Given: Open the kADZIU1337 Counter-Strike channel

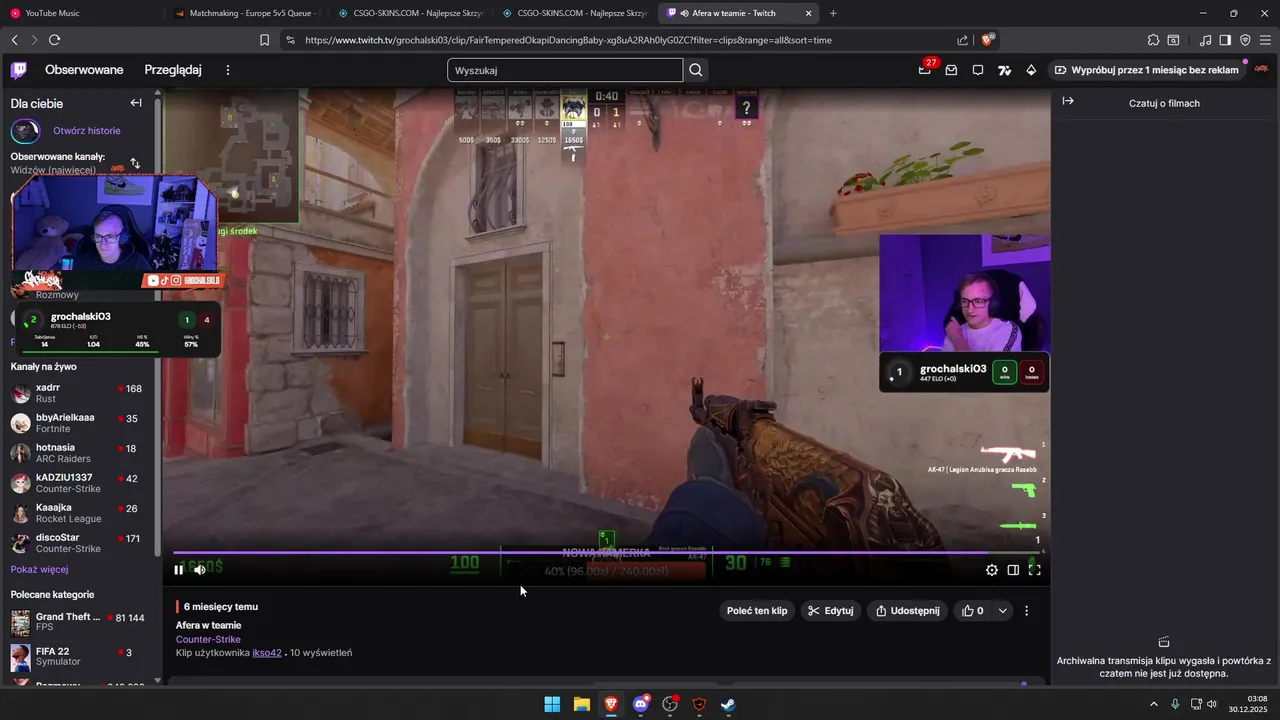Looking at the screenshot, I should click(x=77, y=483).
